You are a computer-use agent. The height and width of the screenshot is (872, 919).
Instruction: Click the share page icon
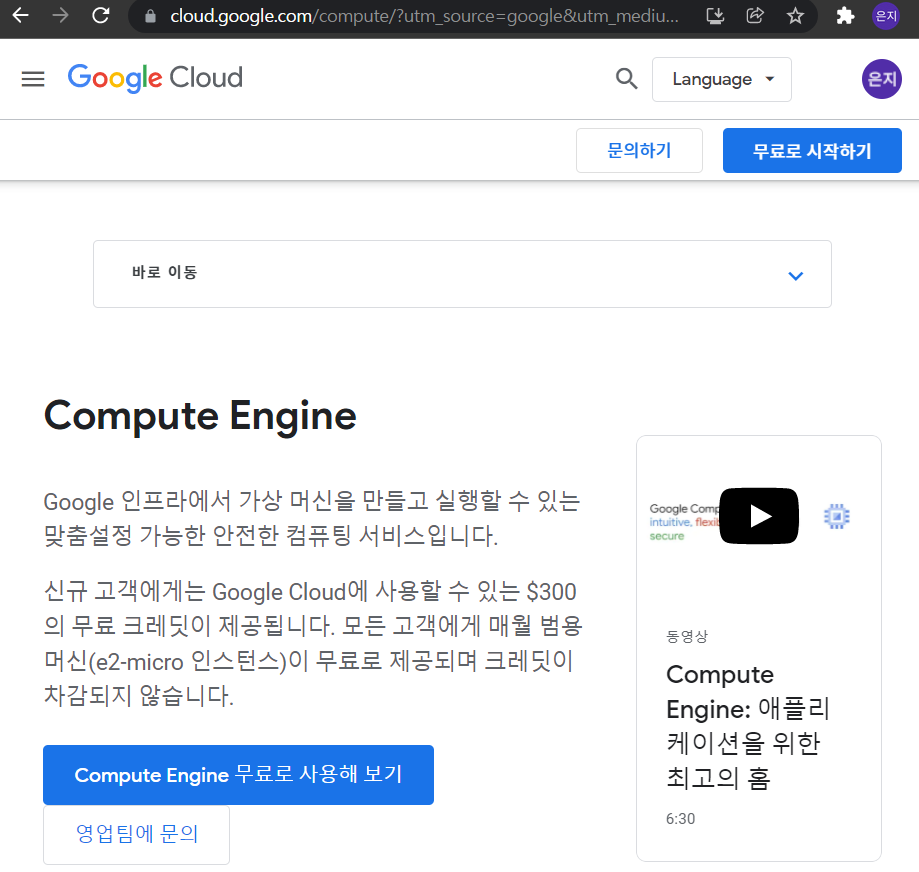(x=755, y=16)
